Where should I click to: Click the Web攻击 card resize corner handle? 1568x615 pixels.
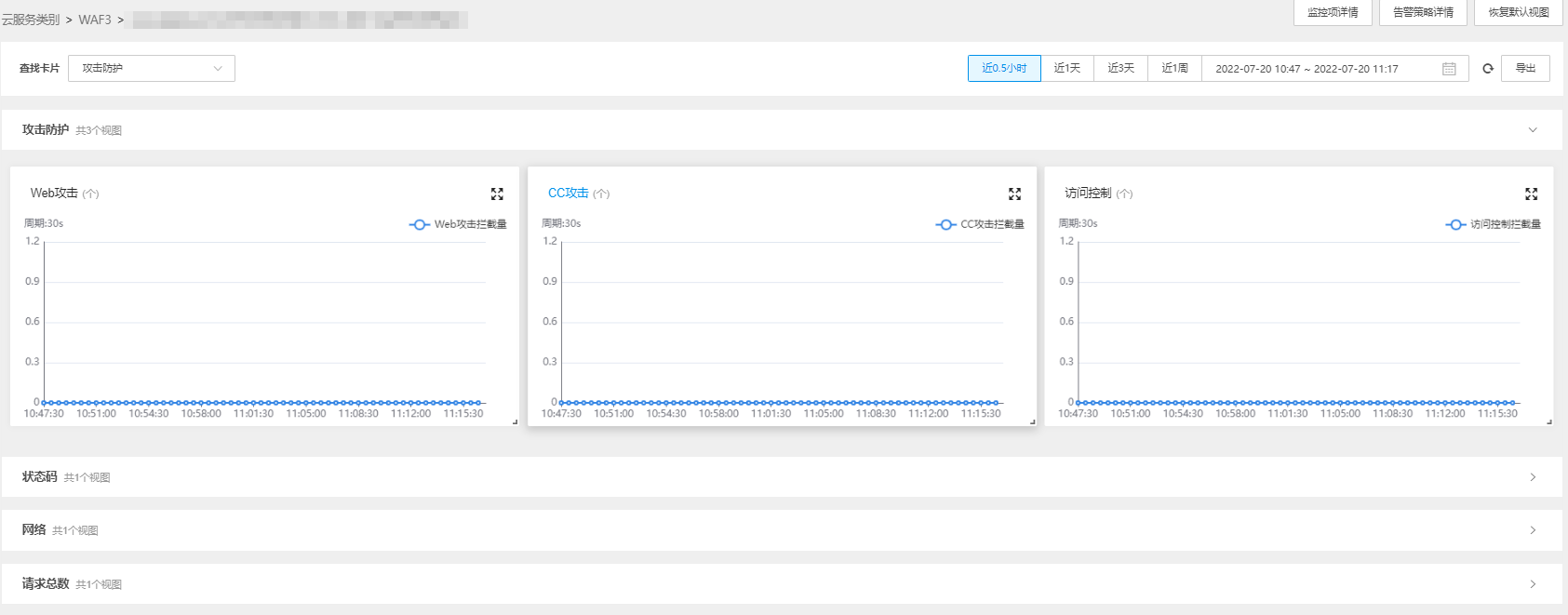[x=515, y=421]
